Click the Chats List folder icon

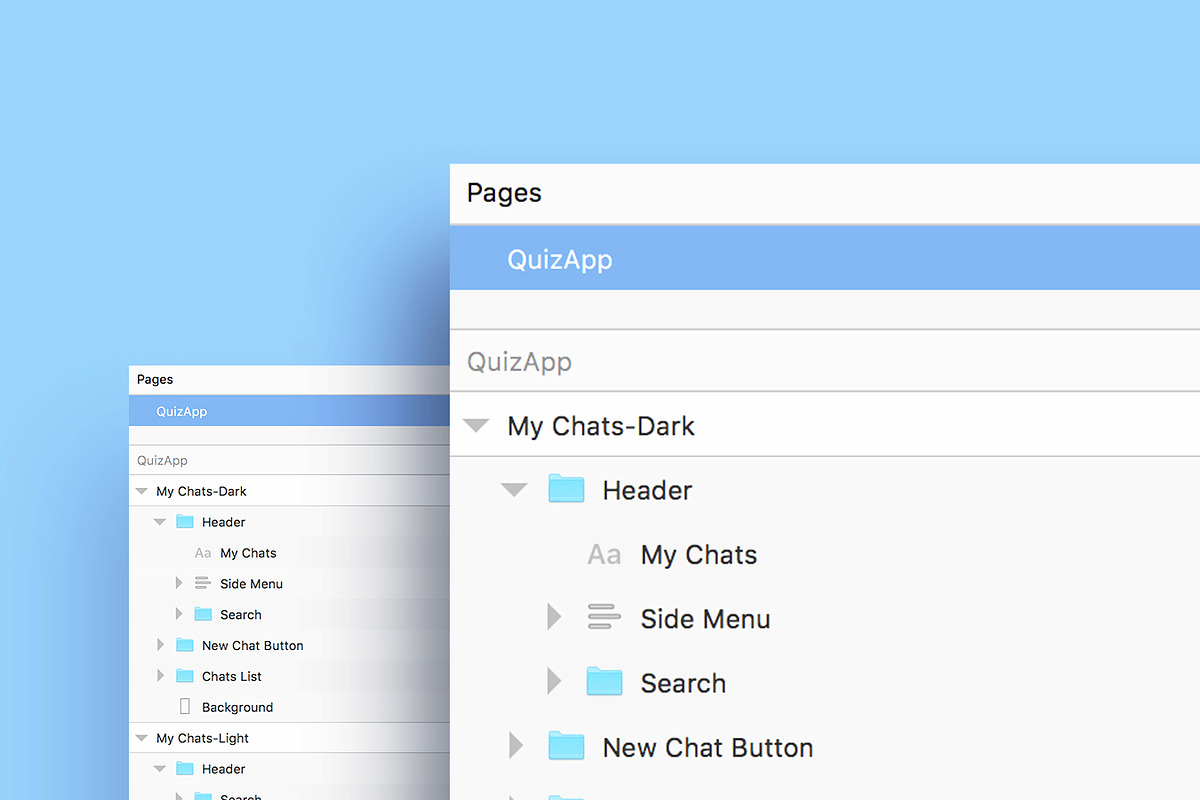pos(185,676)
